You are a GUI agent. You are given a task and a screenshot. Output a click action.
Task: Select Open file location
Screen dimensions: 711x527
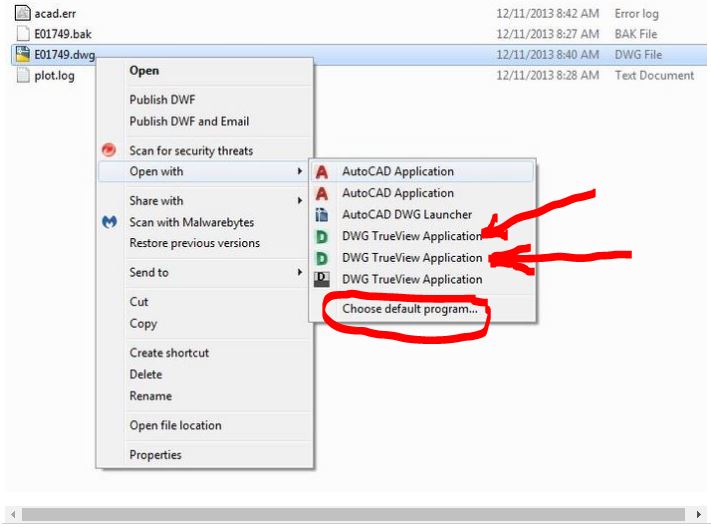(x=175, y=425)
